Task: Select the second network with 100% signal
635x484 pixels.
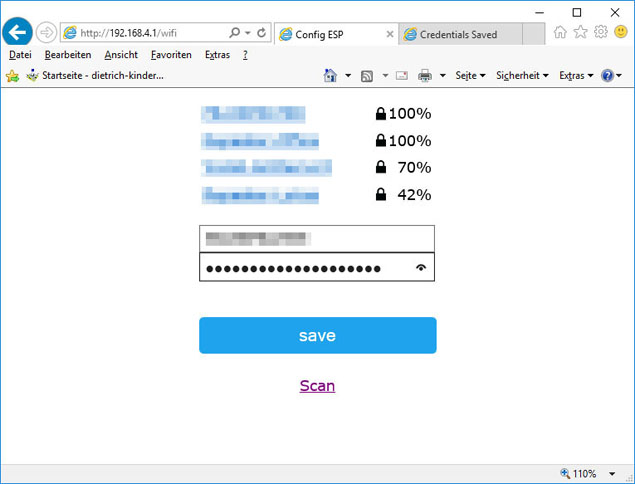Action: coord(260,141)
